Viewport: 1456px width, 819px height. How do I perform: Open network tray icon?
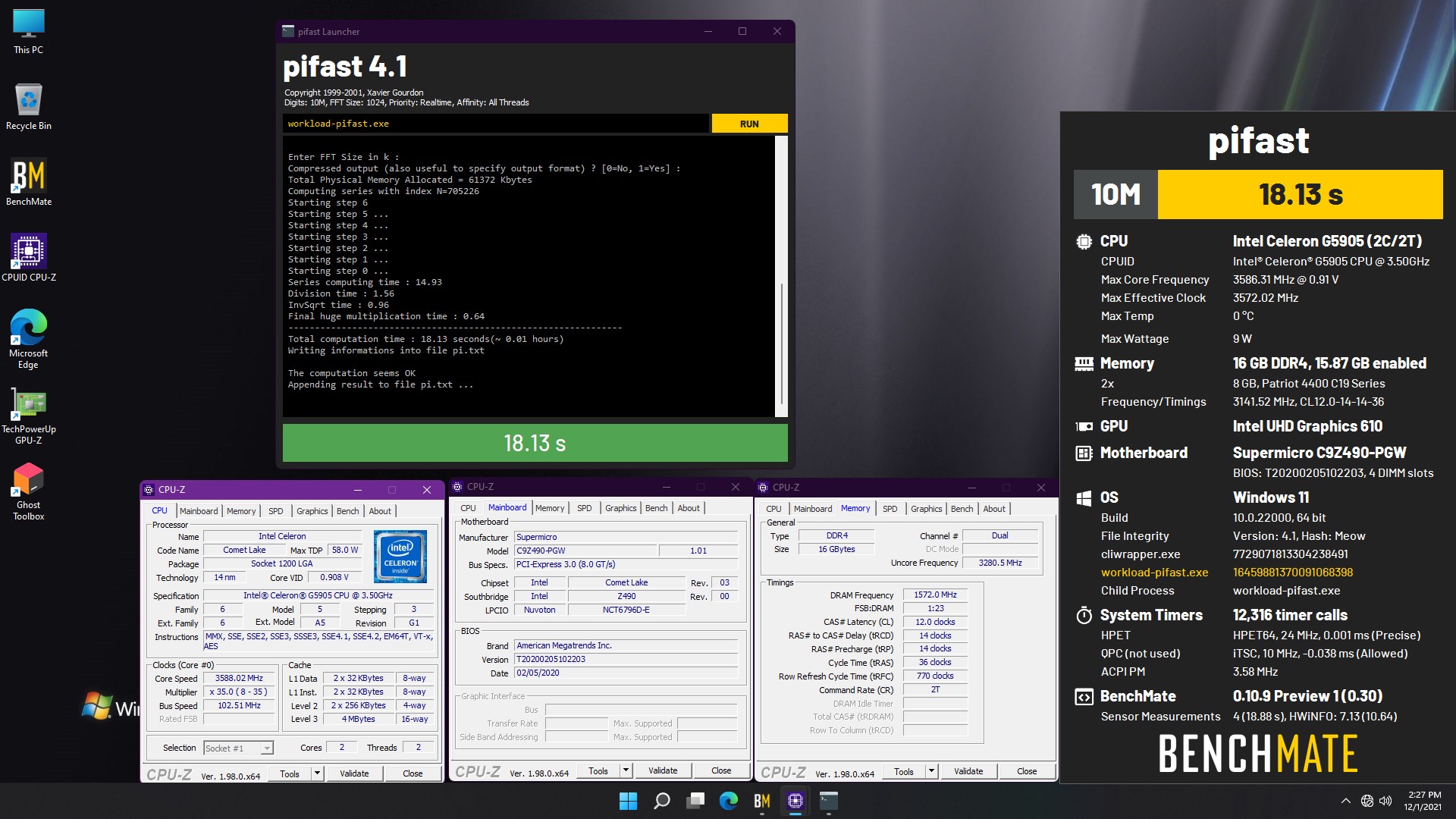coord(1367,801)
